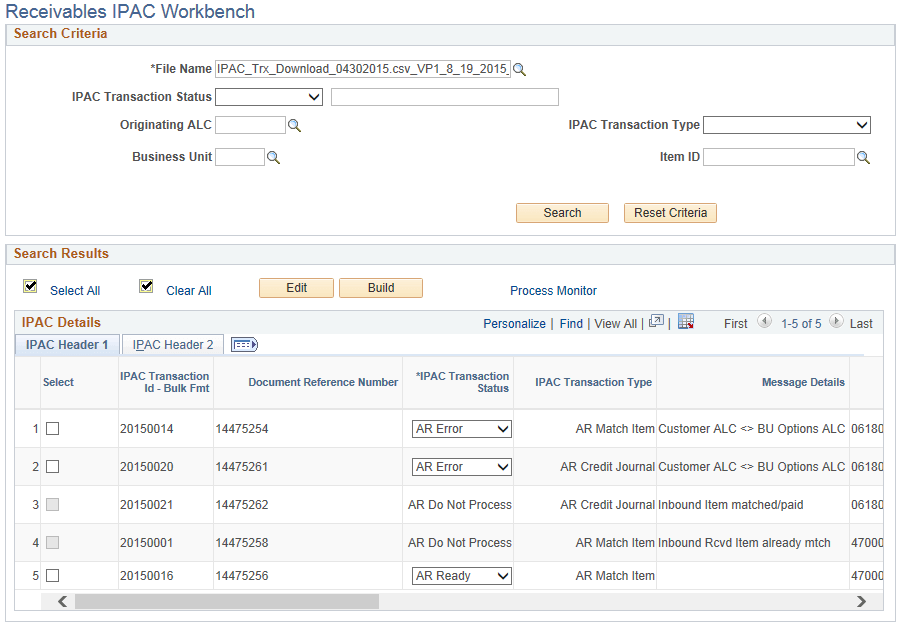Screen dimensions: 901x627
Task: Toggle the Clear All checkbox
Action: 146,285
